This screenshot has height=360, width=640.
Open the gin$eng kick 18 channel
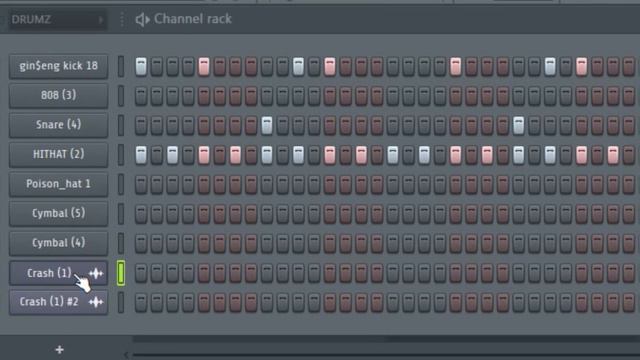[58, 66]
